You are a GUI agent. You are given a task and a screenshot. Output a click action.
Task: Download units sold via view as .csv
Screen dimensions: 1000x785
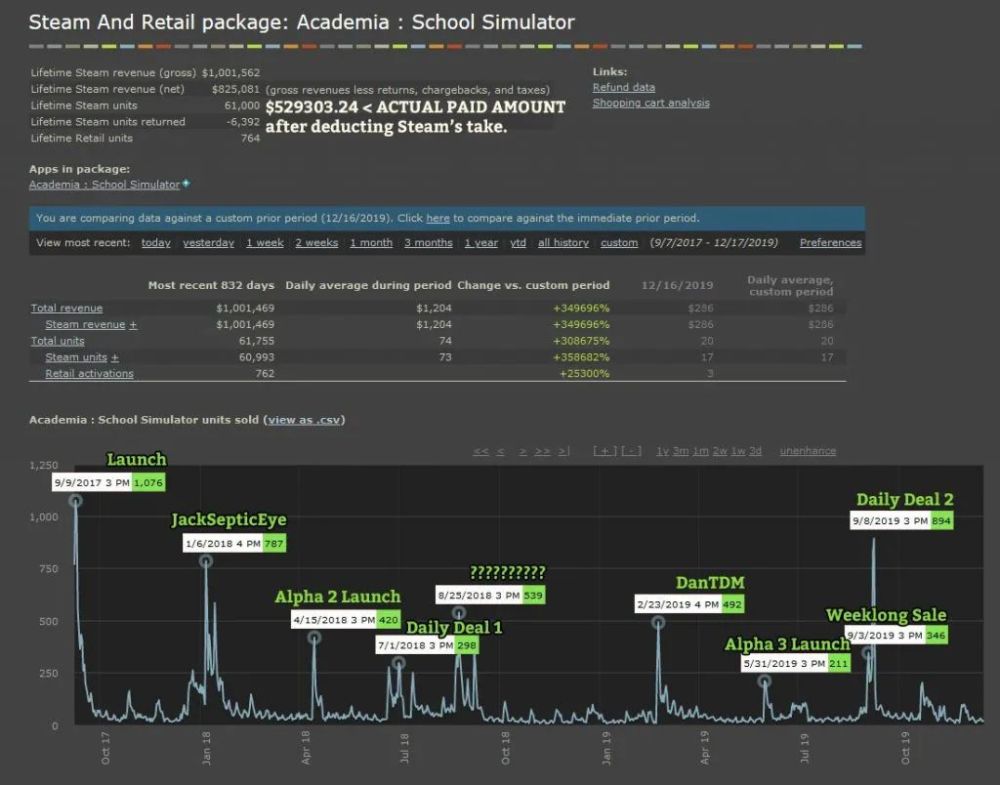coord(304,420)
